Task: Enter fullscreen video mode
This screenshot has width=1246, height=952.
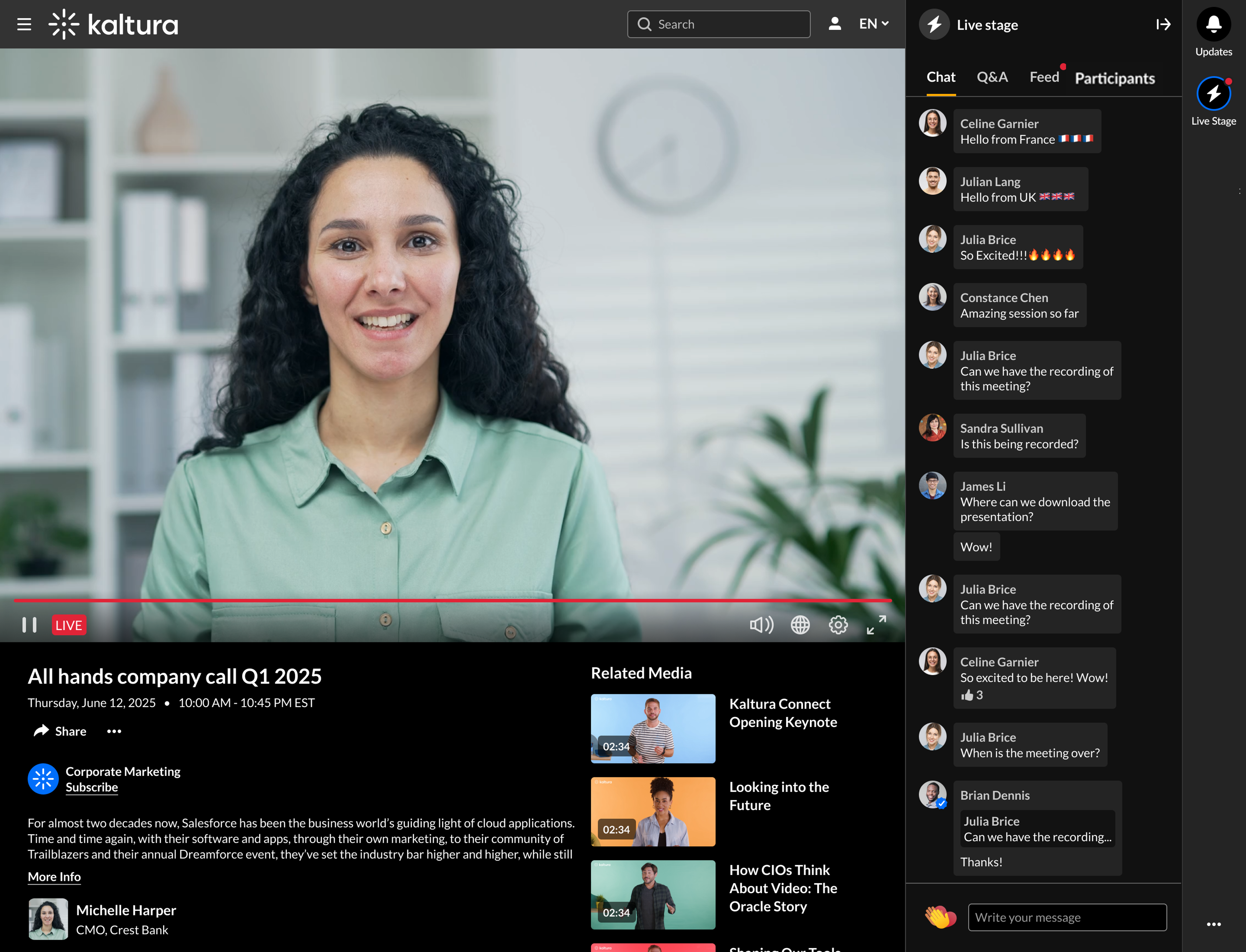Action: click(876, 625)
